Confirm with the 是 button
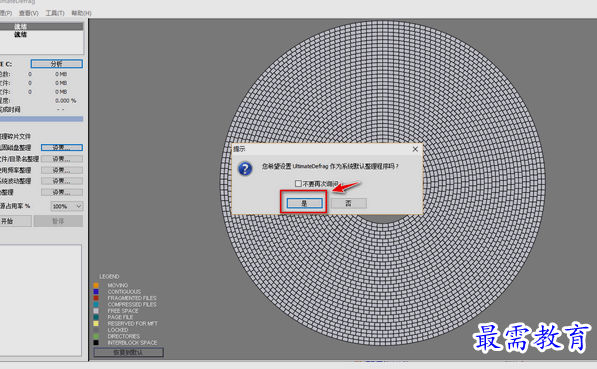 [304, 203]
